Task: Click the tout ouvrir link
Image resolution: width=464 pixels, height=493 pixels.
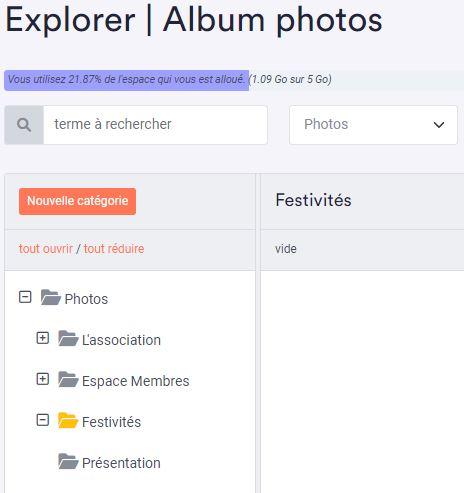Action: (x=46, y=249)
